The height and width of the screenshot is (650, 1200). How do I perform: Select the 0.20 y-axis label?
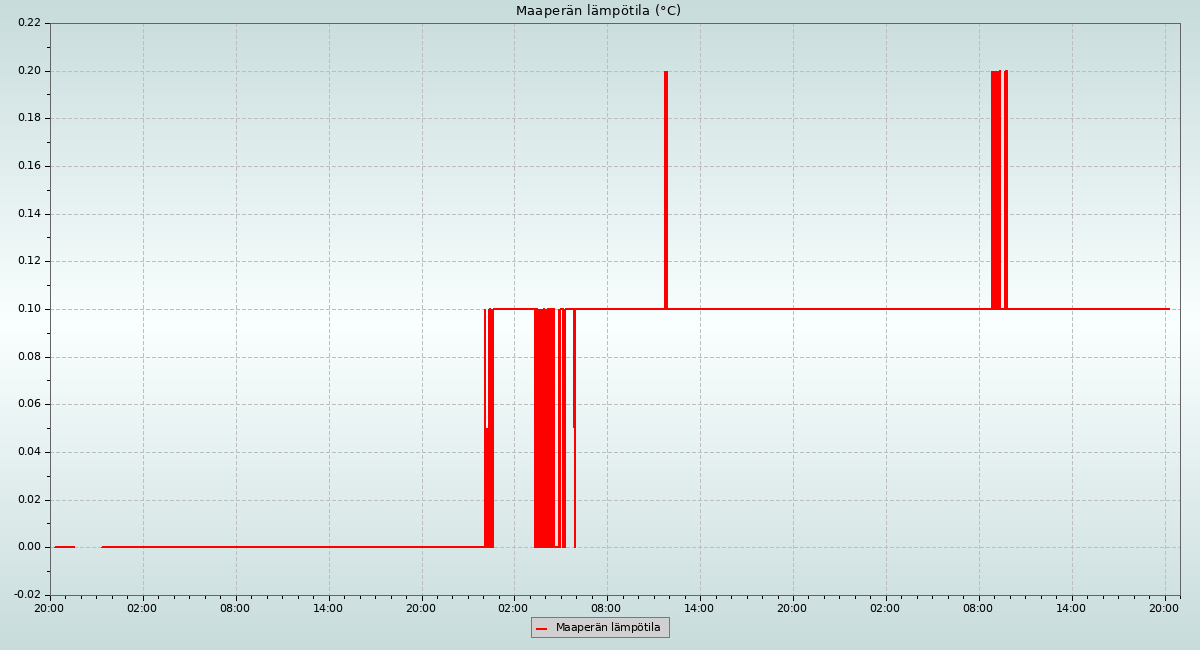pyautogui.click(x=29, y=71)
